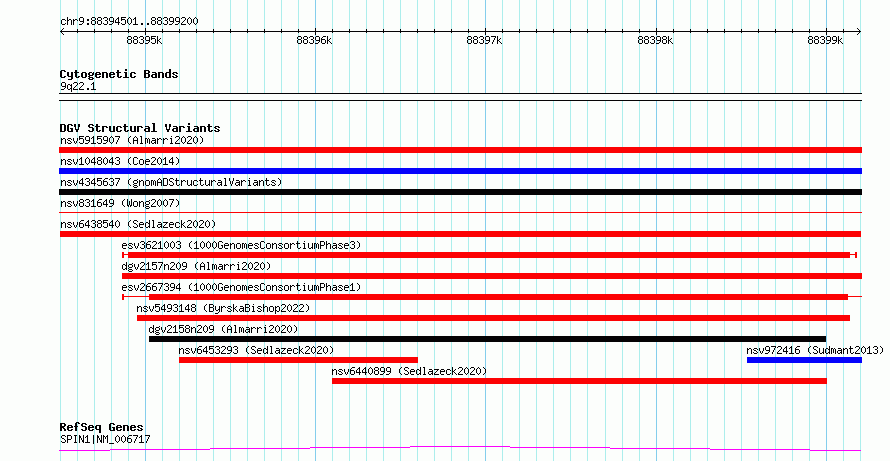Select the blue bar for nsv1048043
The height and width of the screenshot is (461, 890).
pyautogui.click(x=460, y=171)
